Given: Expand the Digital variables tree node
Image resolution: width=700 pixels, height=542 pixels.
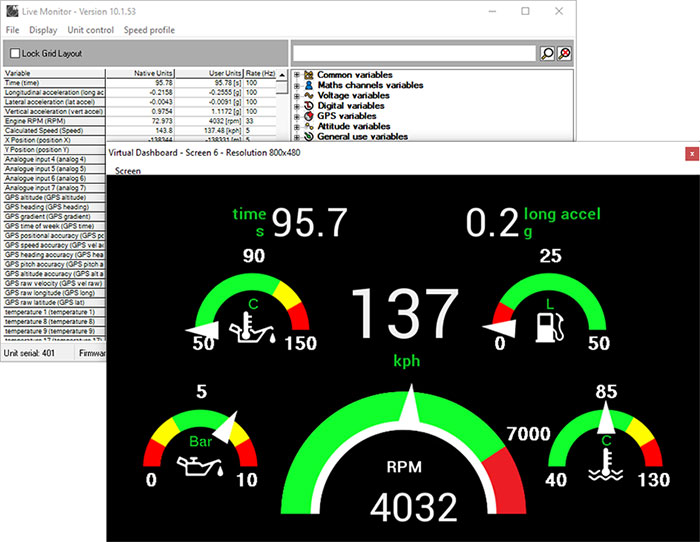Looking at the screenshot, I should coord(297,106).
